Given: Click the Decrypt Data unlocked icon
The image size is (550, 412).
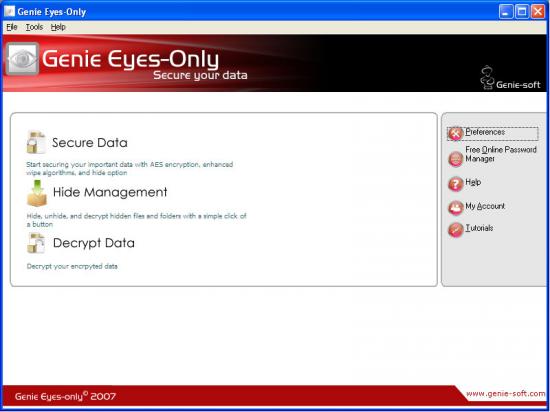Looking at the screenshot, I should click(36, 243).
